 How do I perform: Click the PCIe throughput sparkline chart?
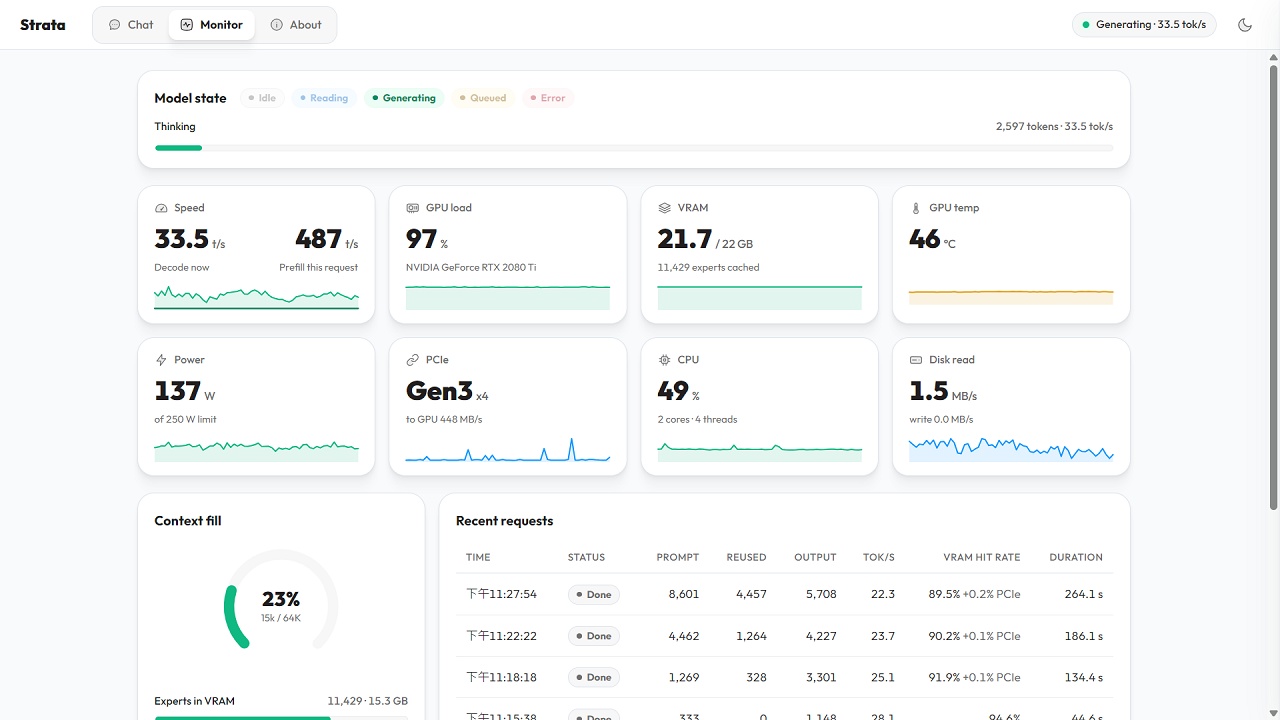coord(508,449)
